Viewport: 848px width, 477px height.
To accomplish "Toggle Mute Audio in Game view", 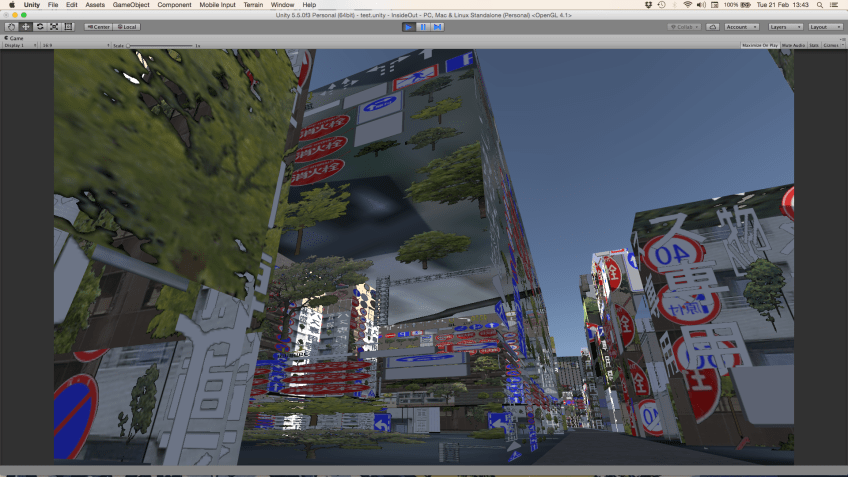I will (x=793, y=45).
